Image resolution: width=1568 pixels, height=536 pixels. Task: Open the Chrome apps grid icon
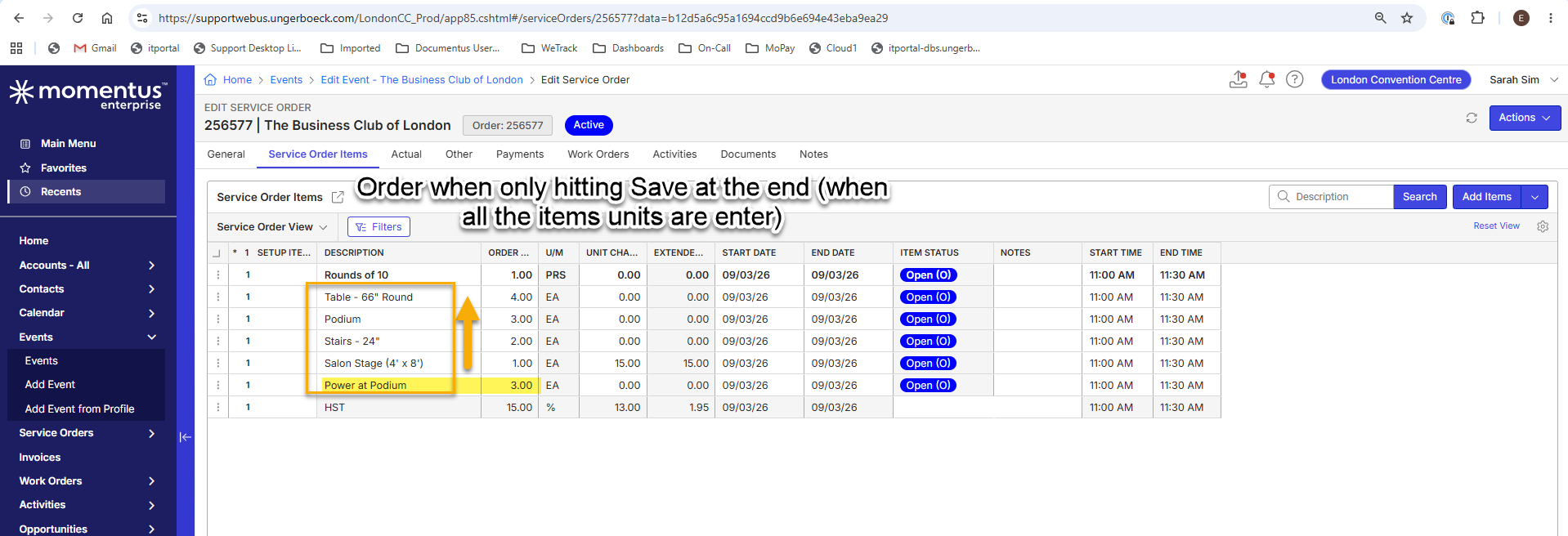(x=16, y=48)
